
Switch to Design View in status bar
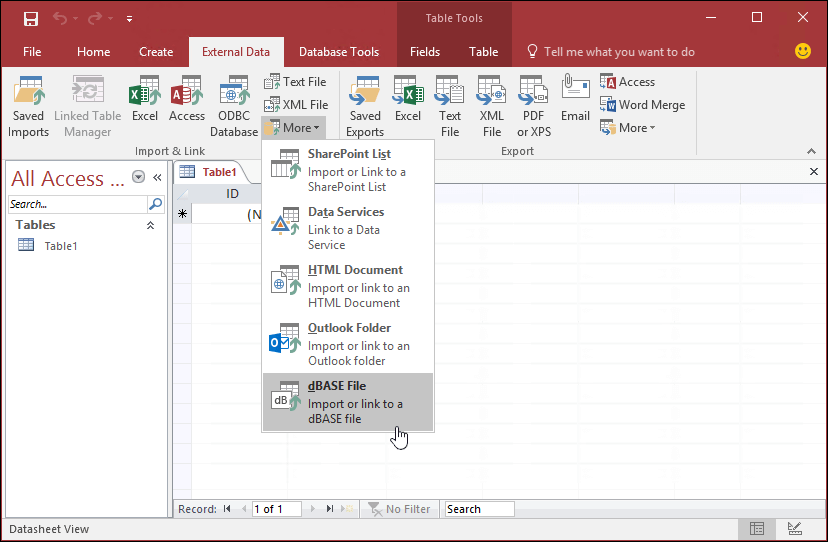click(x=794, y=528)
